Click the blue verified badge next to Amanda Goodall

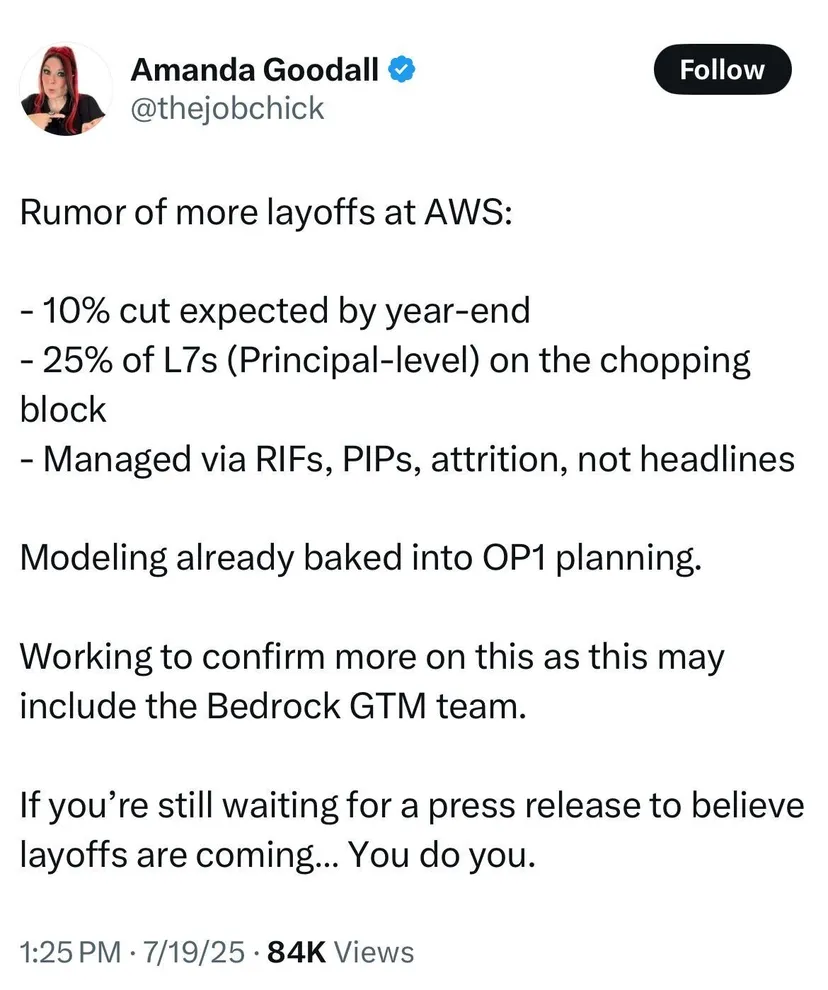399,69
